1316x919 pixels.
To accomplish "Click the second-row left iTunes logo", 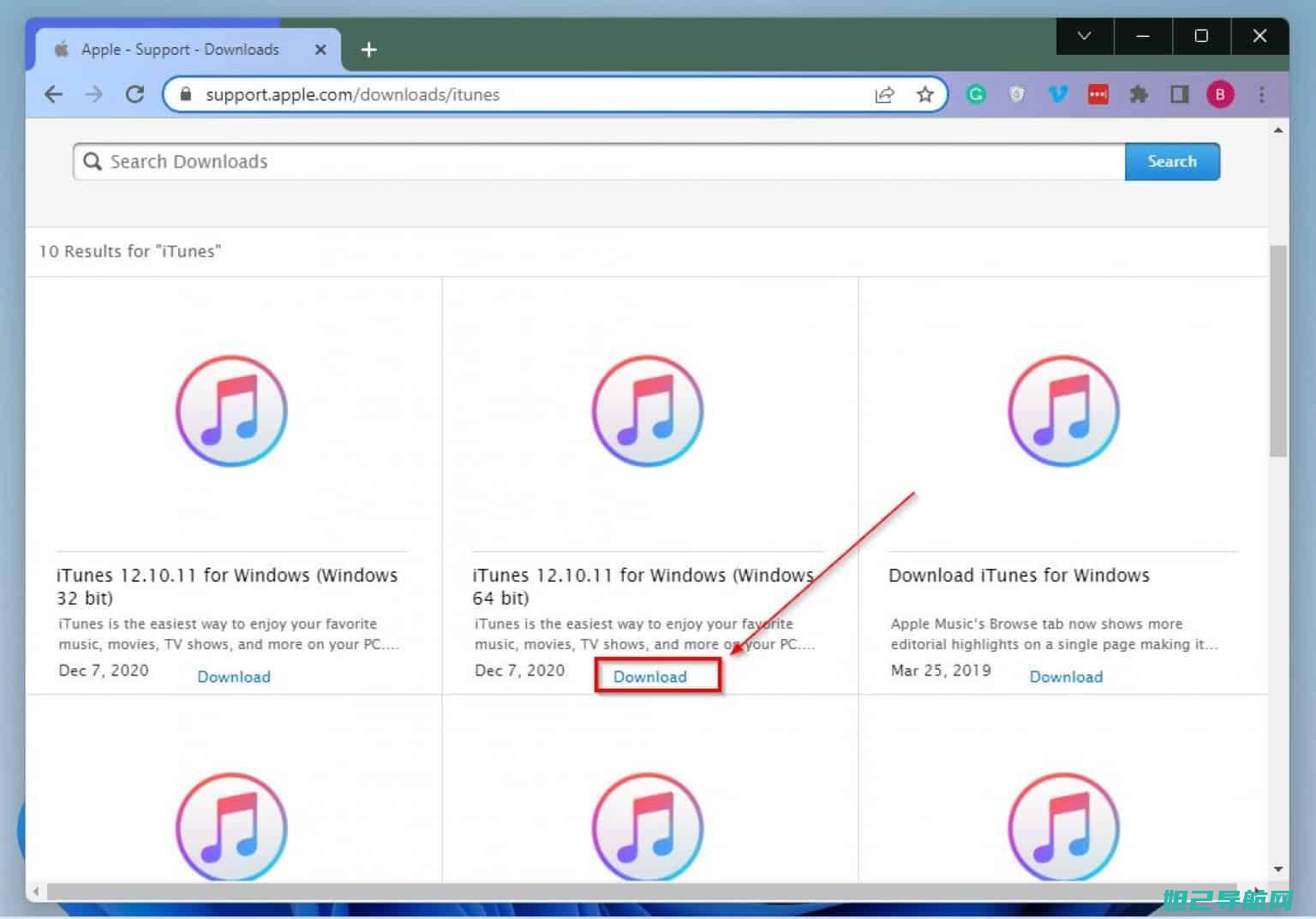I will (231, 827).
